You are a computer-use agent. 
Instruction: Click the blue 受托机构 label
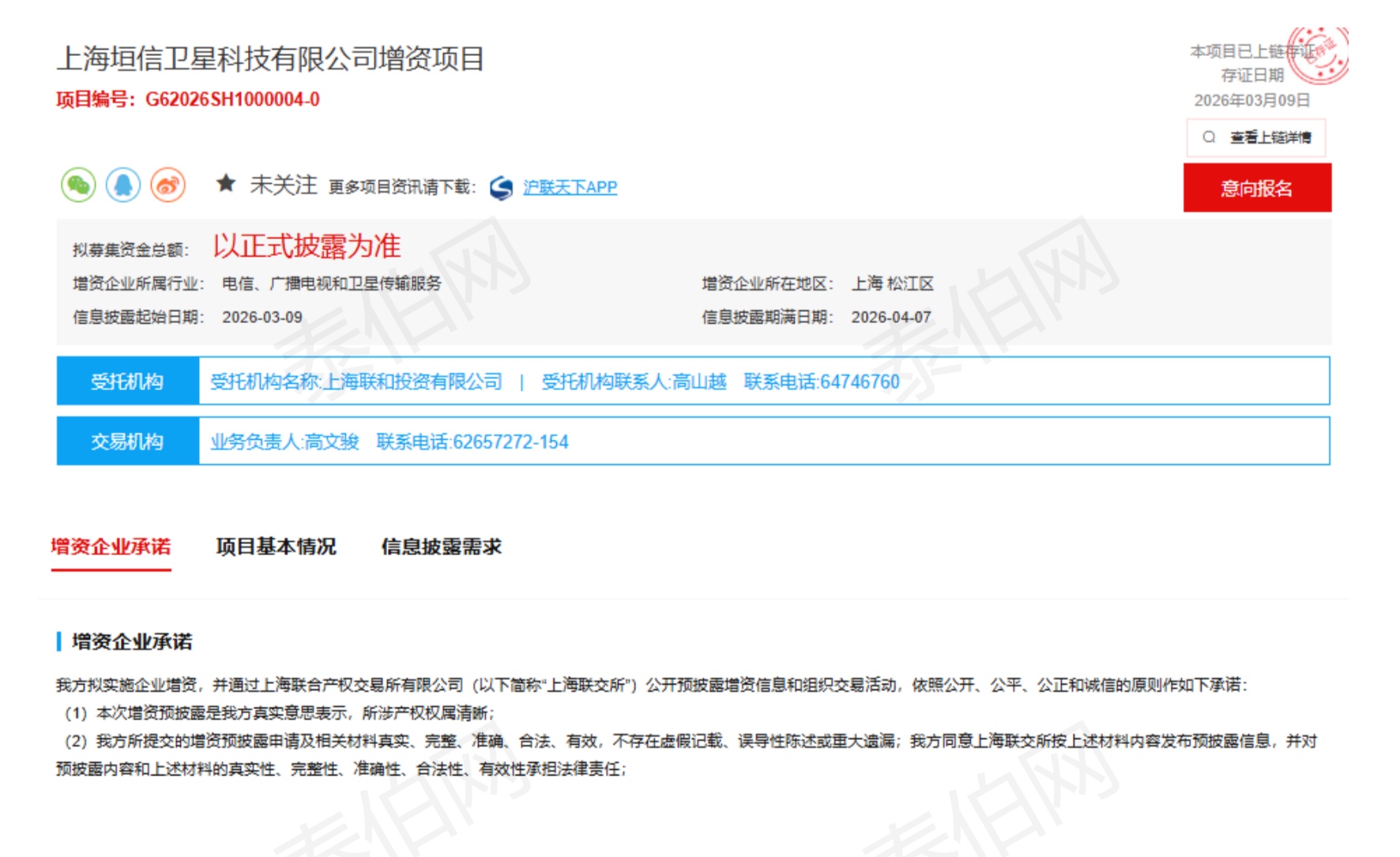(127, 382)
